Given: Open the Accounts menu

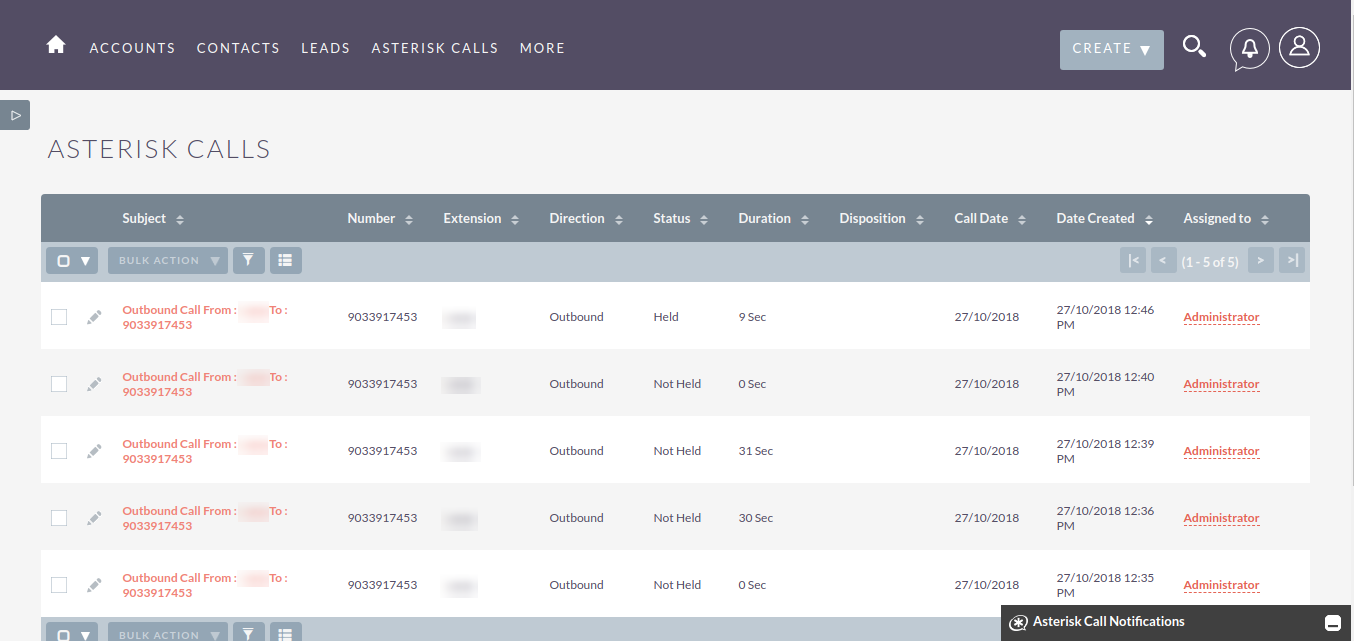Looking at the screenshot, I should tap(132, 48).
